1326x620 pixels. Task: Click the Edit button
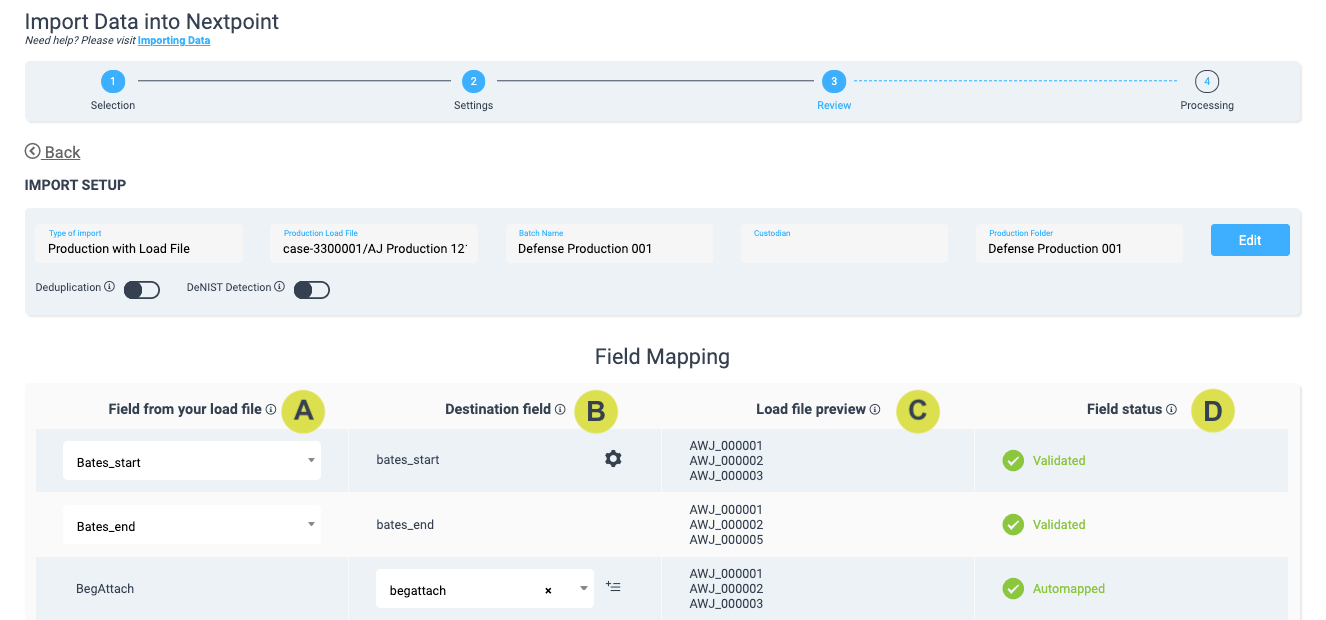coord(1249,240)
